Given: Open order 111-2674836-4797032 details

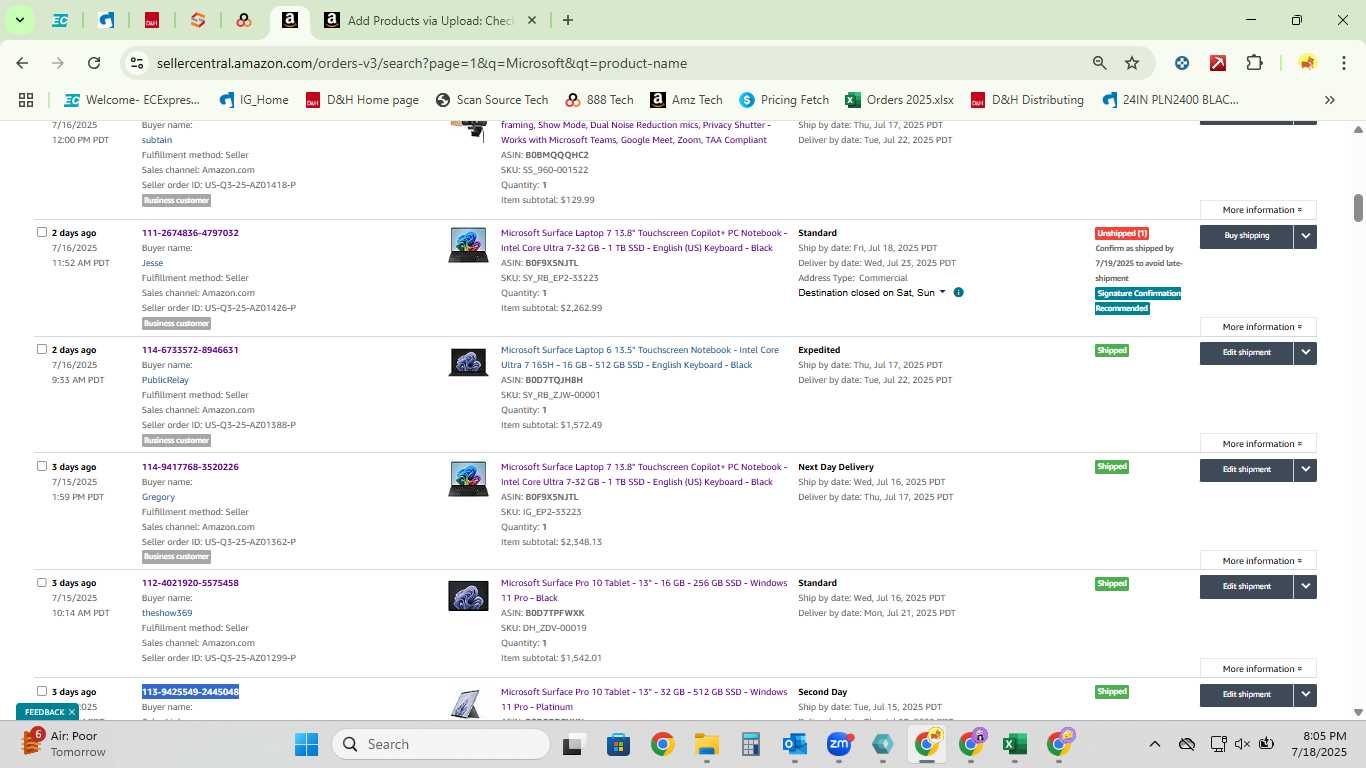Looking at the screenshot, I should point(190,233).
